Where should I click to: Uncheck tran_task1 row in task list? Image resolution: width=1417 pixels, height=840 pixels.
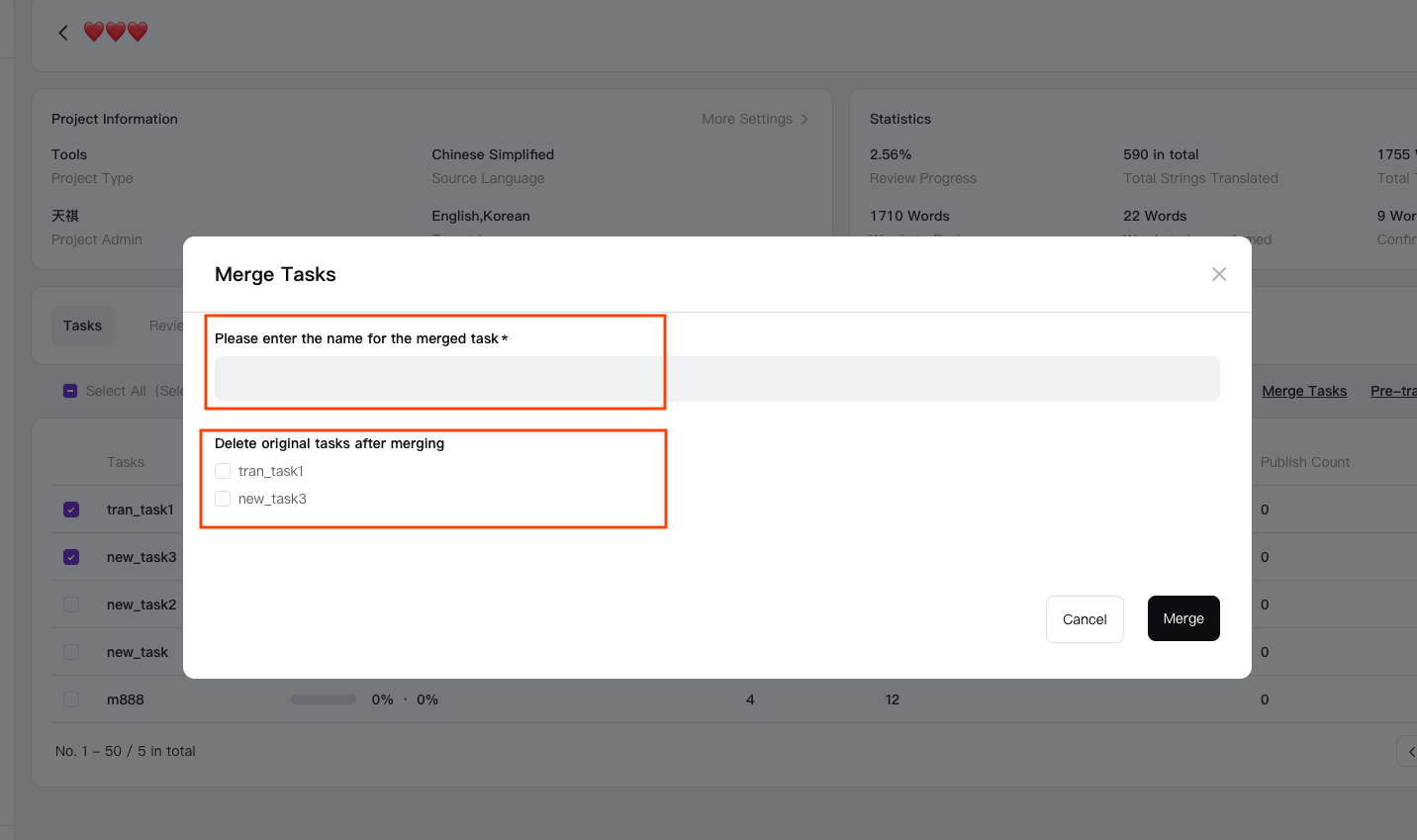(x=71, y=510)
